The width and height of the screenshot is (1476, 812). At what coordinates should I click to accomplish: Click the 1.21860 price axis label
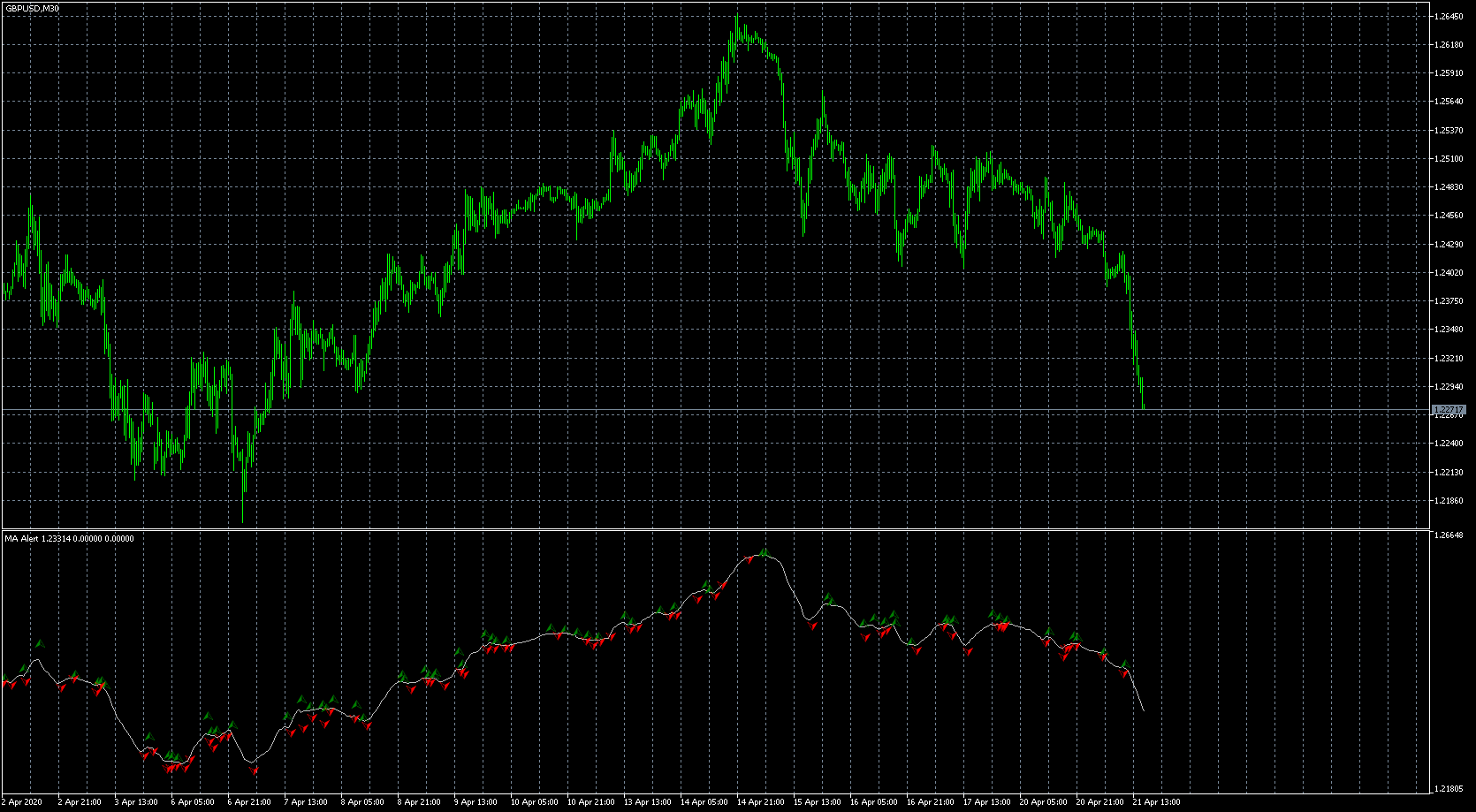click(1449, 501)
